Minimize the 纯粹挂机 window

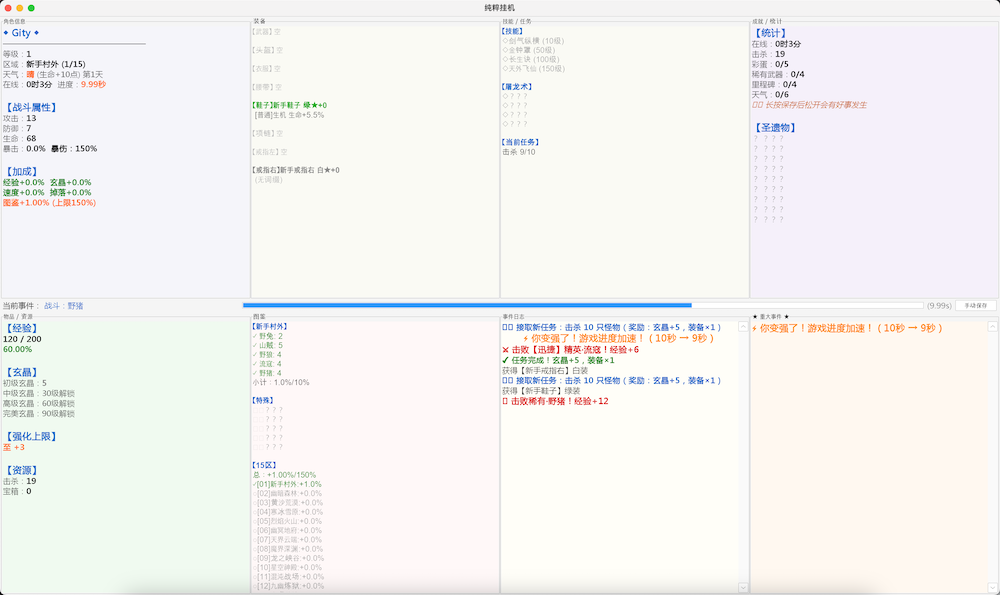(20, 8)
